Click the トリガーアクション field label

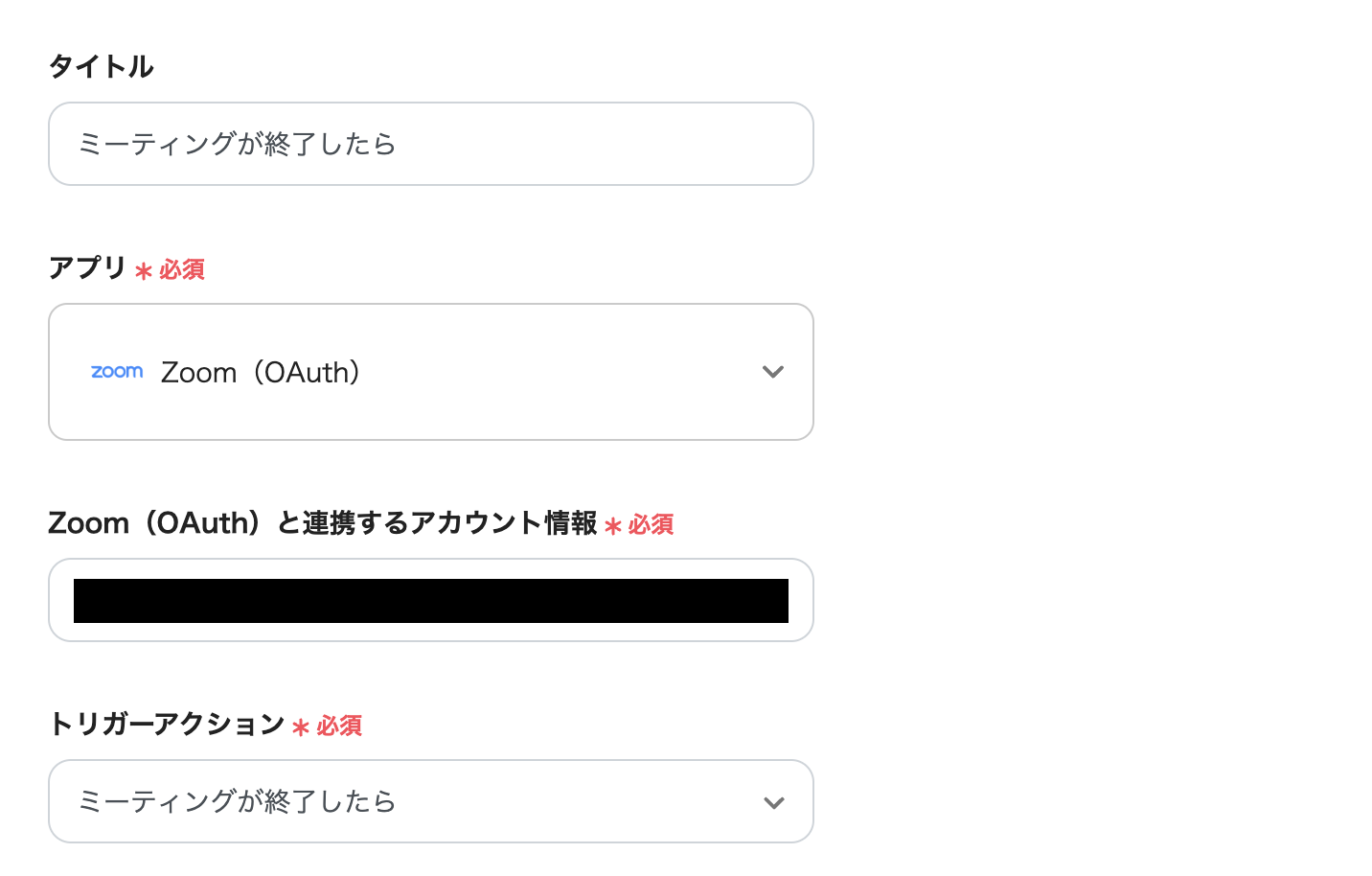click(x=167, y=724)
